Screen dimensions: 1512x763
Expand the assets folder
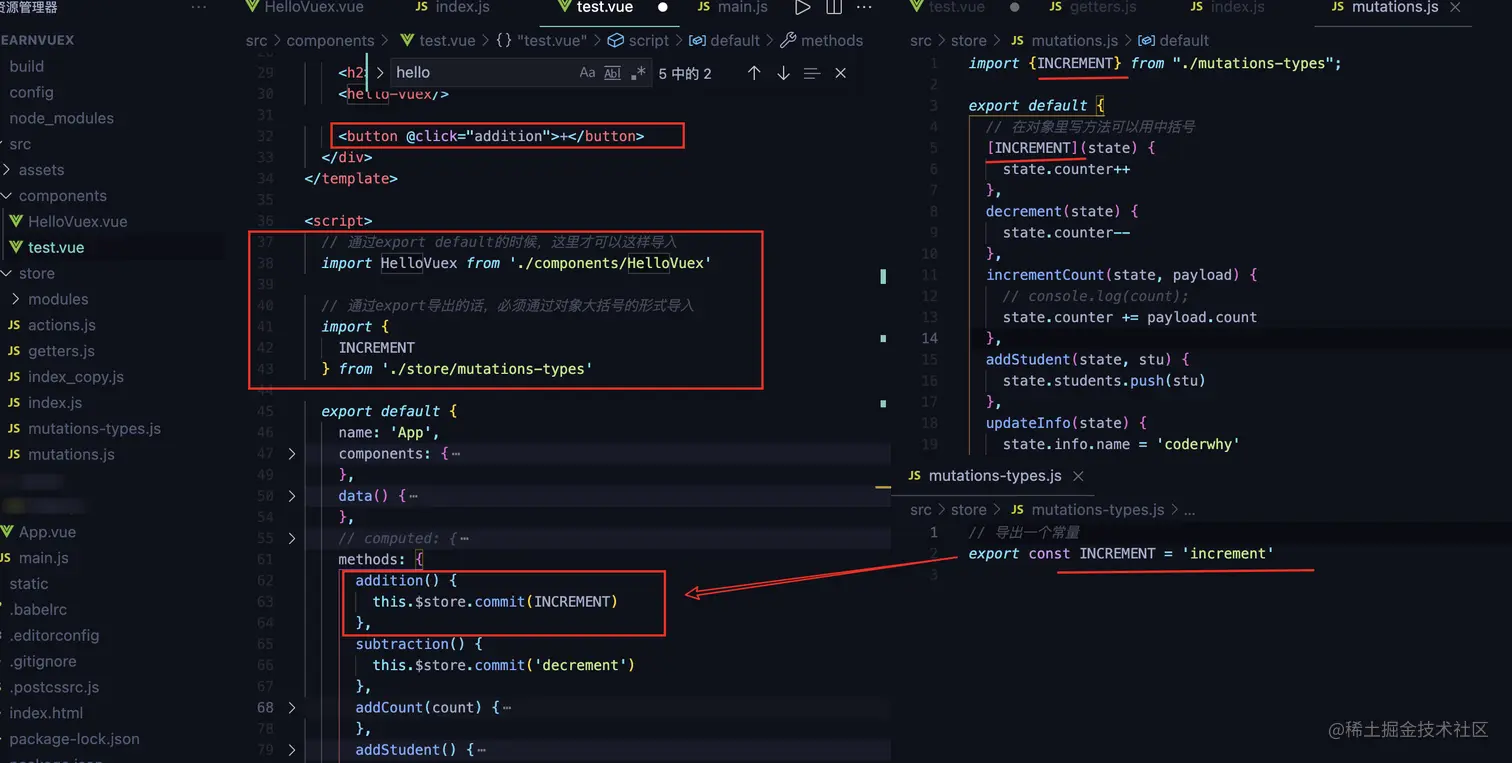(x=41, y=170)
